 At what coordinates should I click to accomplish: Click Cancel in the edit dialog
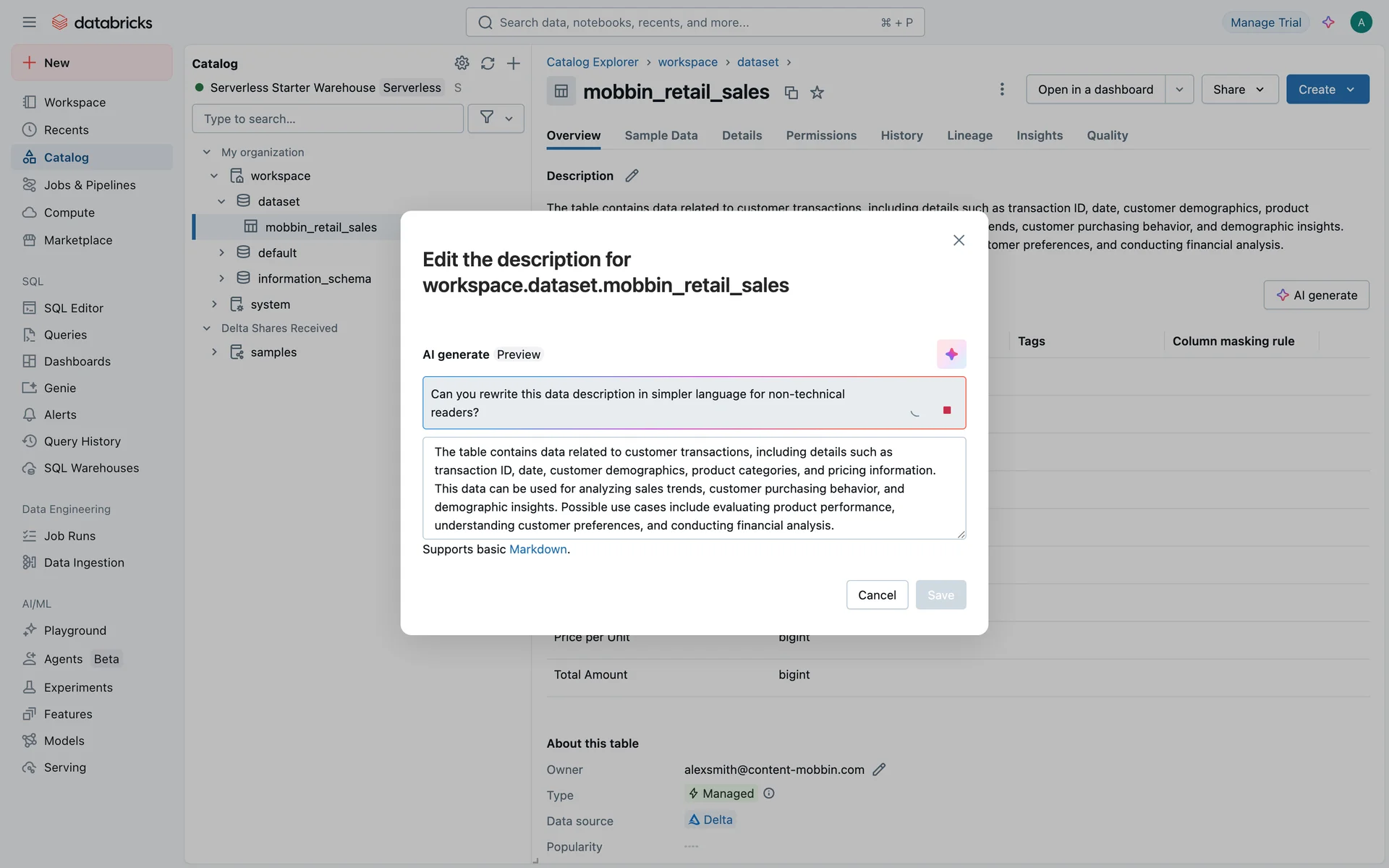point(876,595)
